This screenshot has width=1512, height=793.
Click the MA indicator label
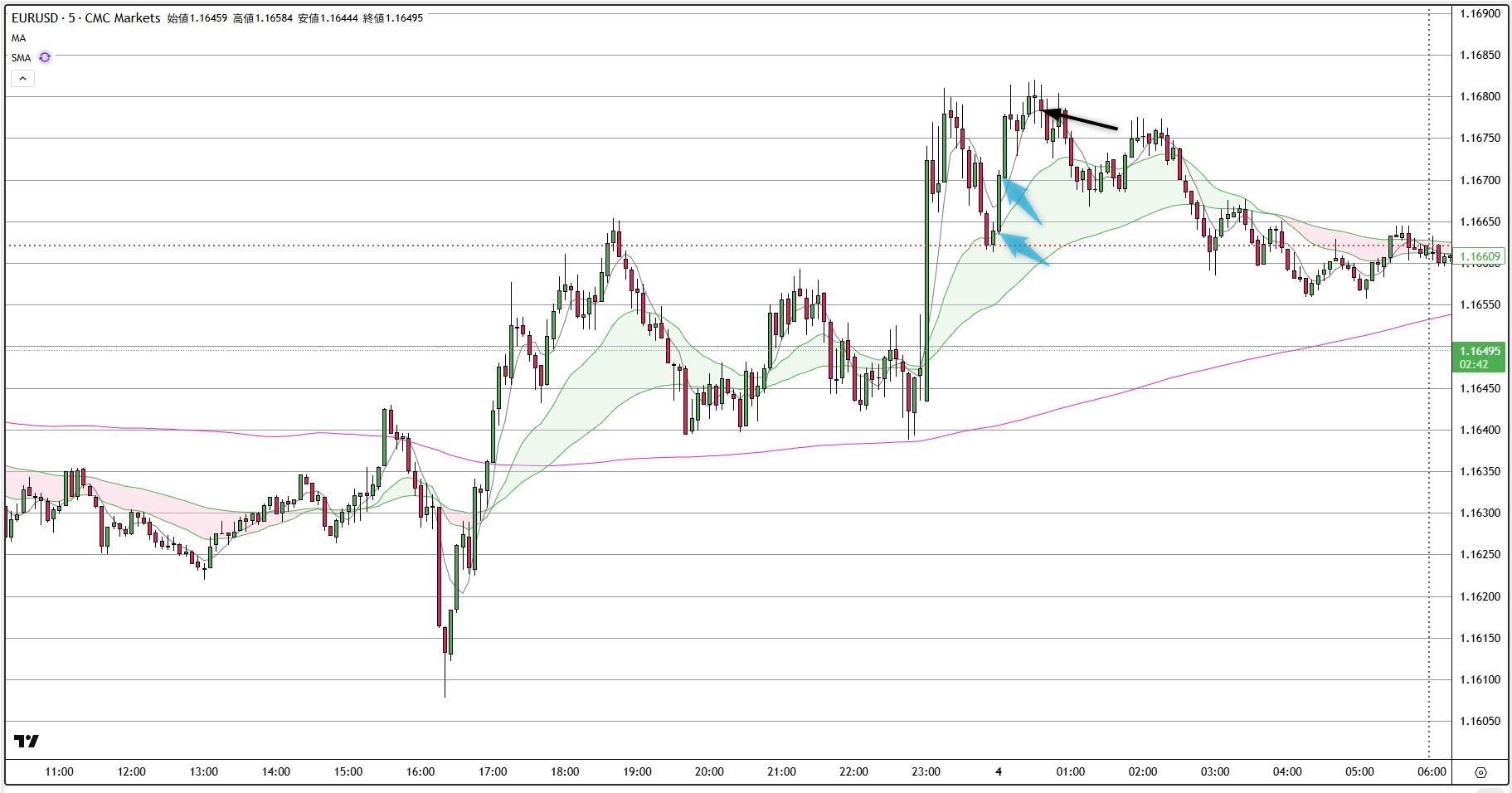click(x=18, y=38)
